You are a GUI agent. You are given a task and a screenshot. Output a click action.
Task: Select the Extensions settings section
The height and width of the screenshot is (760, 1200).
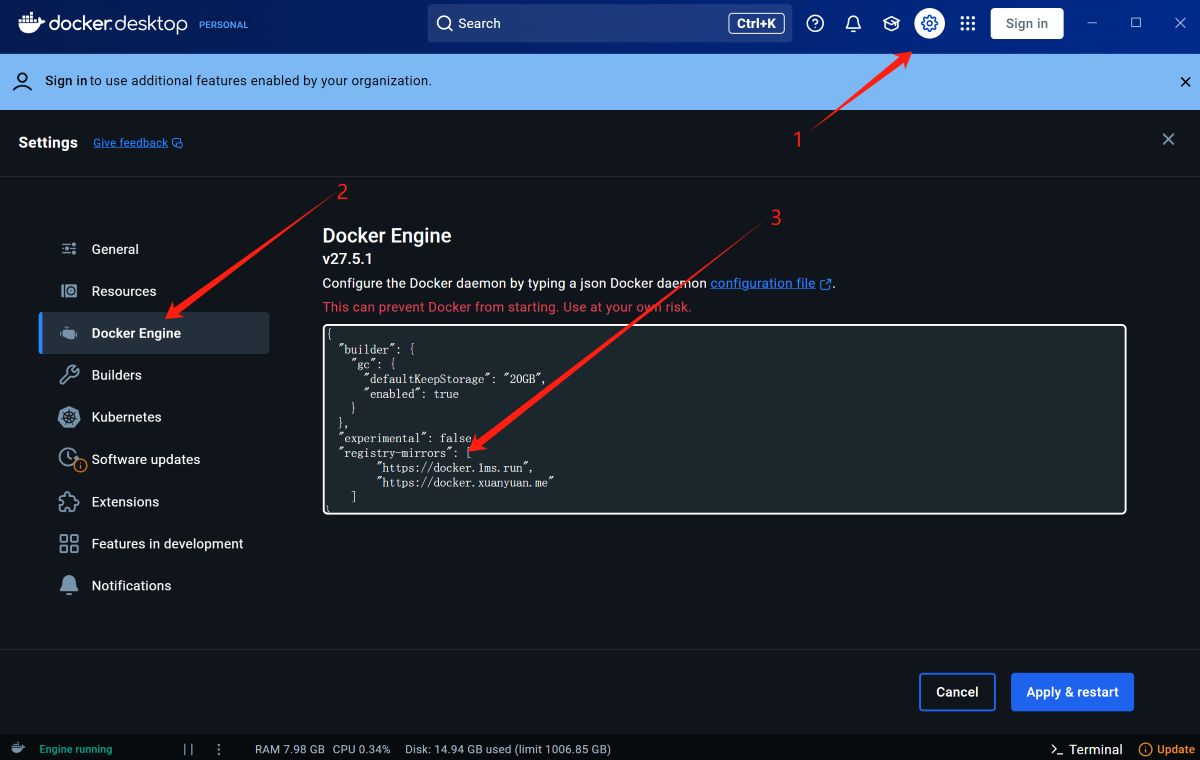point(154,502)
